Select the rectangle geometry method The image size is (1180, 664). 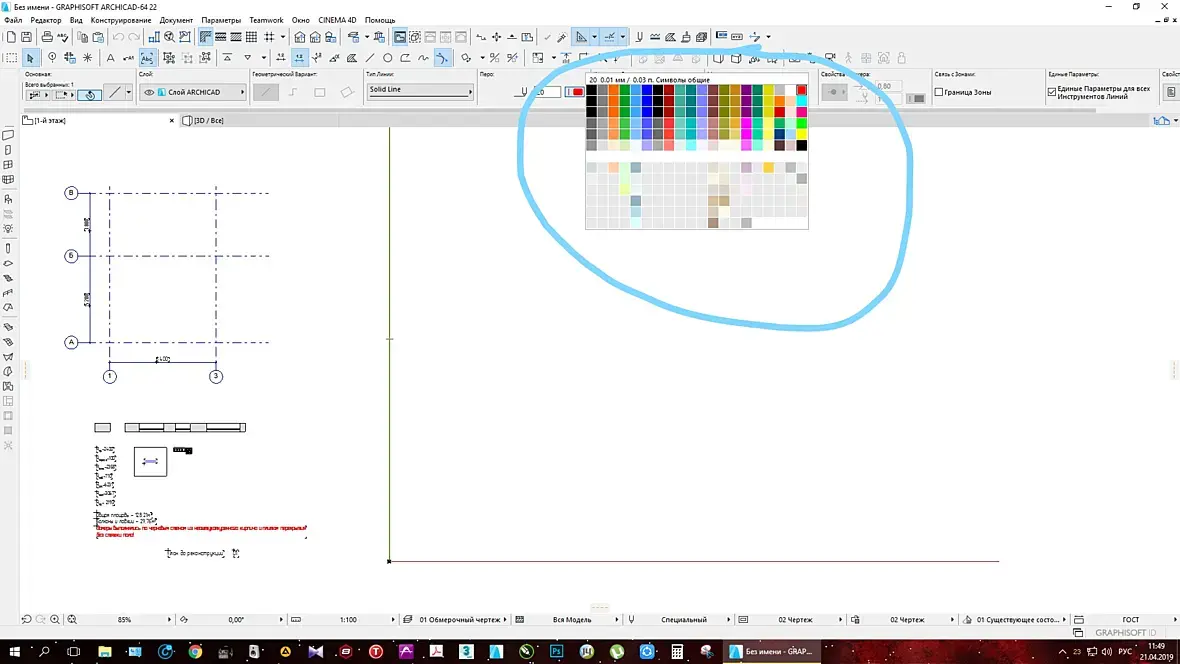point(320,93)
